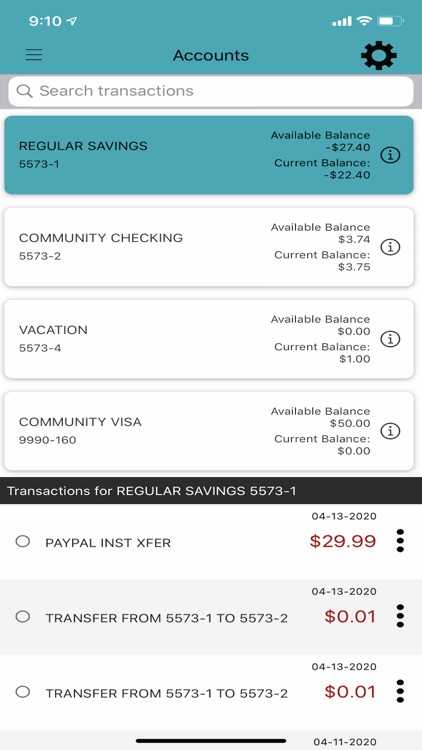Viewport: 422px width, 750px height.
Task: Select the Vacation account card
Action: [209, 339]
